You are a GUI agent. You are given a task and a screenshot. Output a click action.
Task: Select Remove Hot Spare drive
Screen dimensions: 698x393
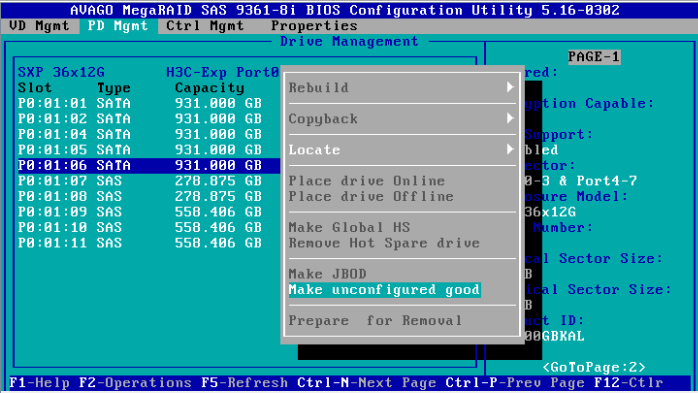click(384, 243)
